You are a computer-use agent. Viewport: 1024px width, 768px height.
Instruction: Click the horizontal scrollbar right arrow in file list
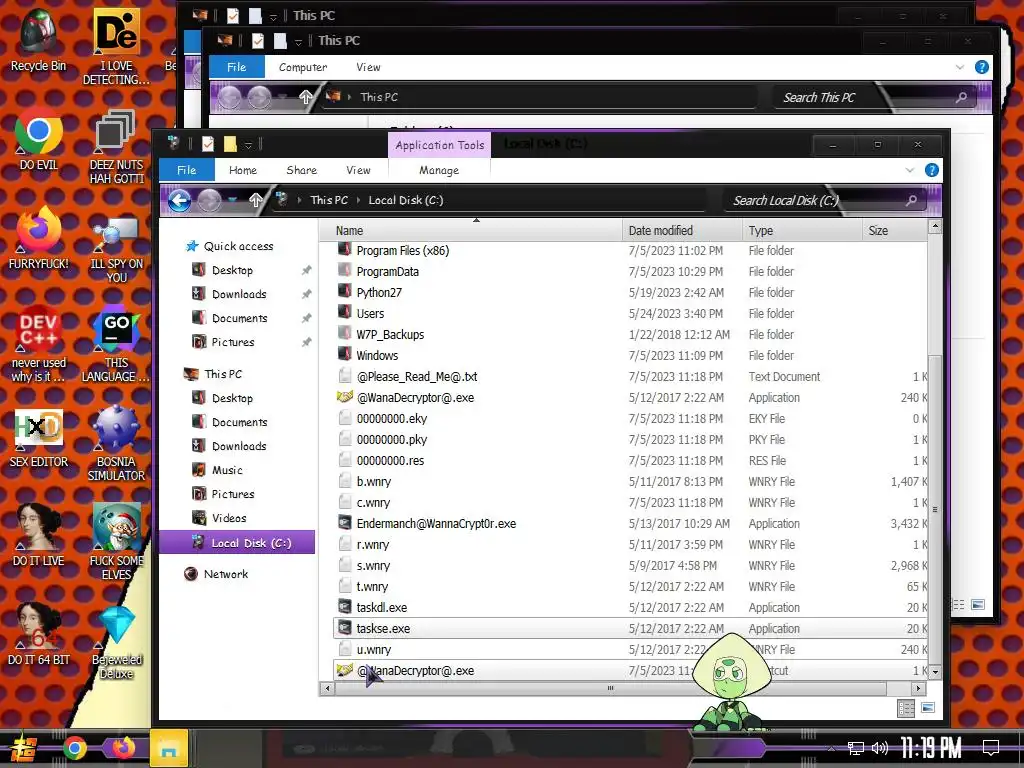pos(918,688)
